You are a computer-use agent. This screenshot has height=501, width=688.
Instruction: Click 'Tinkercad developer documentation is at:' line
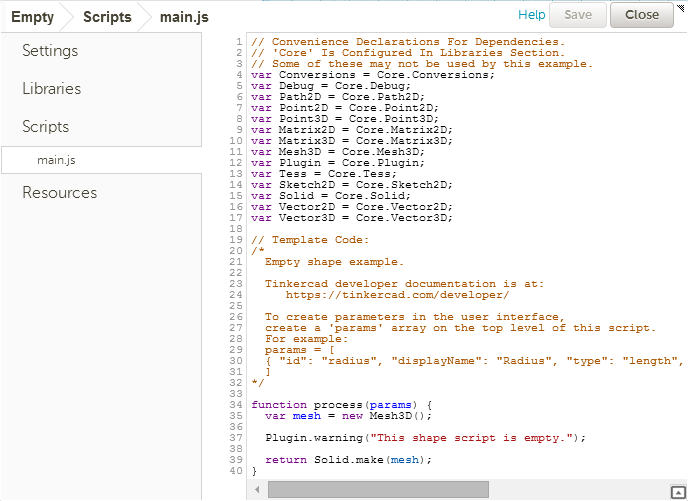tap(404, 284)
